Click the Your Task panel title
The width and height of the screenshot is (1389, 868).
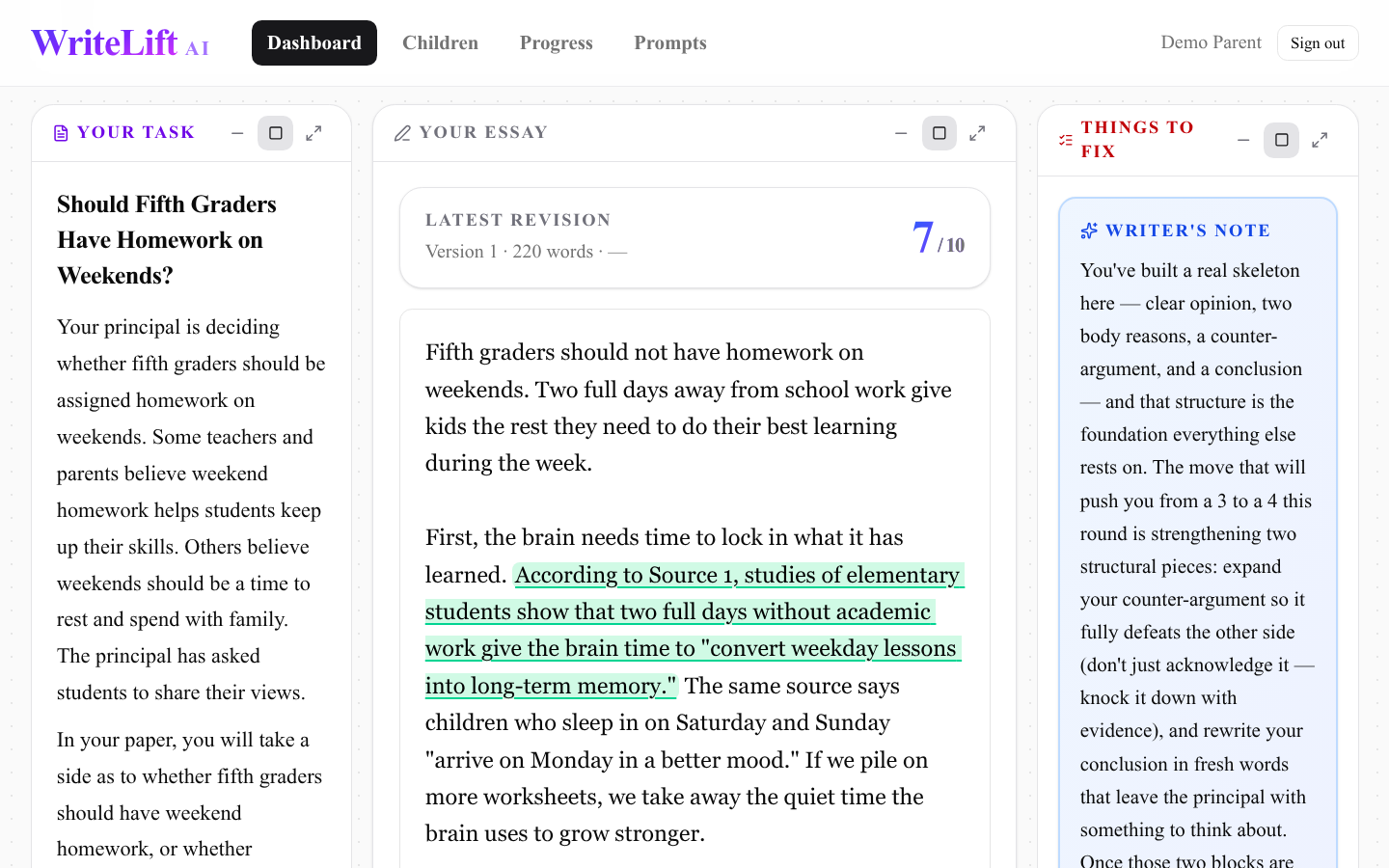pos(136,133)
